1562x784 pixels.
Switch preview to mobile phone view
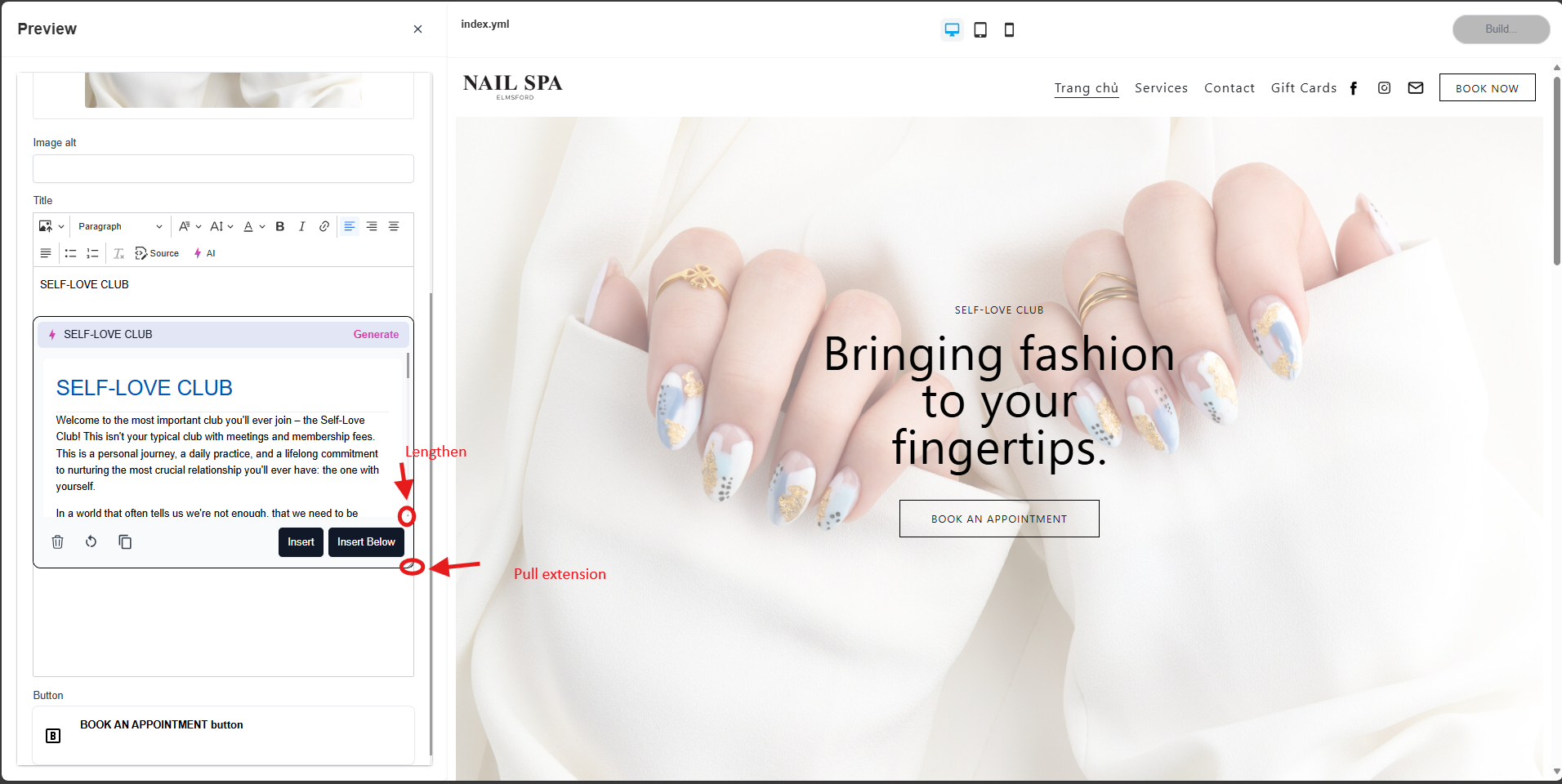point(1009,30)
